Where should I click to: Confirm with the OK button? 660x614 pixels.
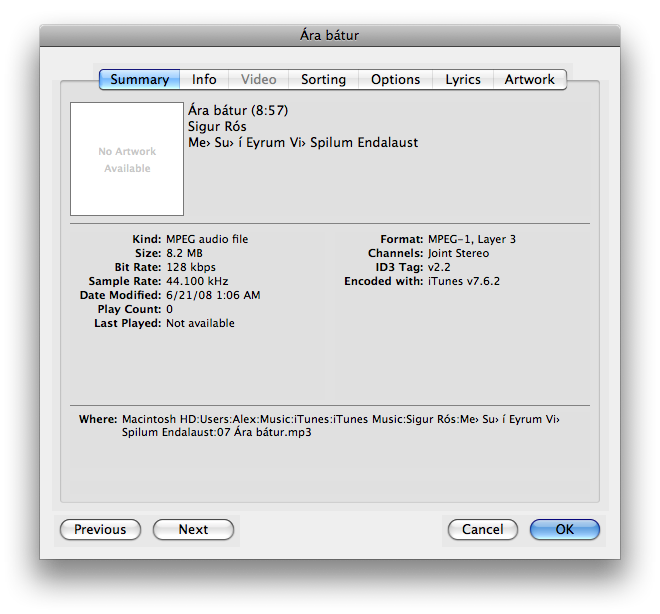click(x=564, y=529)
